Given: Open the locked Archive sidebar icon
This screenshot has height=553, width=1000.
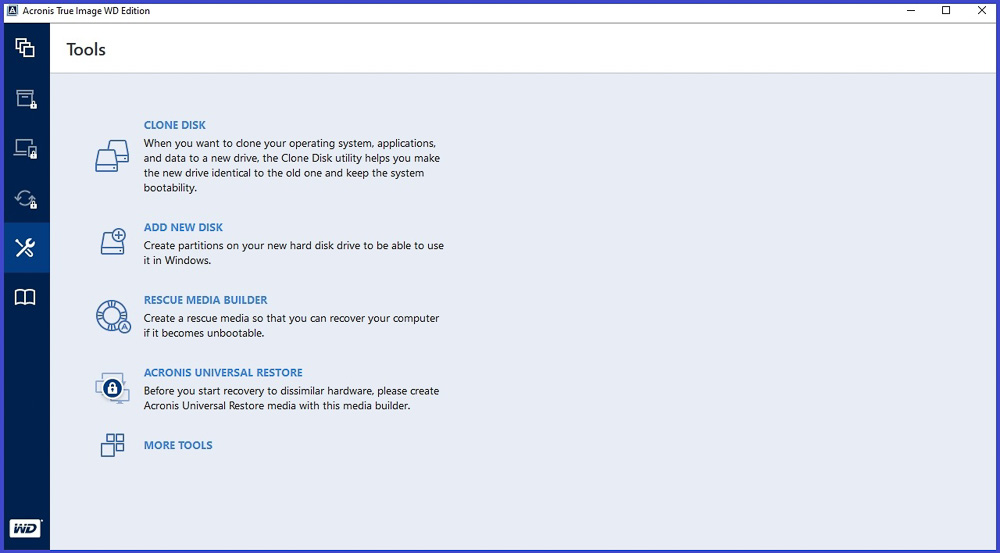Looking at the screenshot, I should point(26,98).
